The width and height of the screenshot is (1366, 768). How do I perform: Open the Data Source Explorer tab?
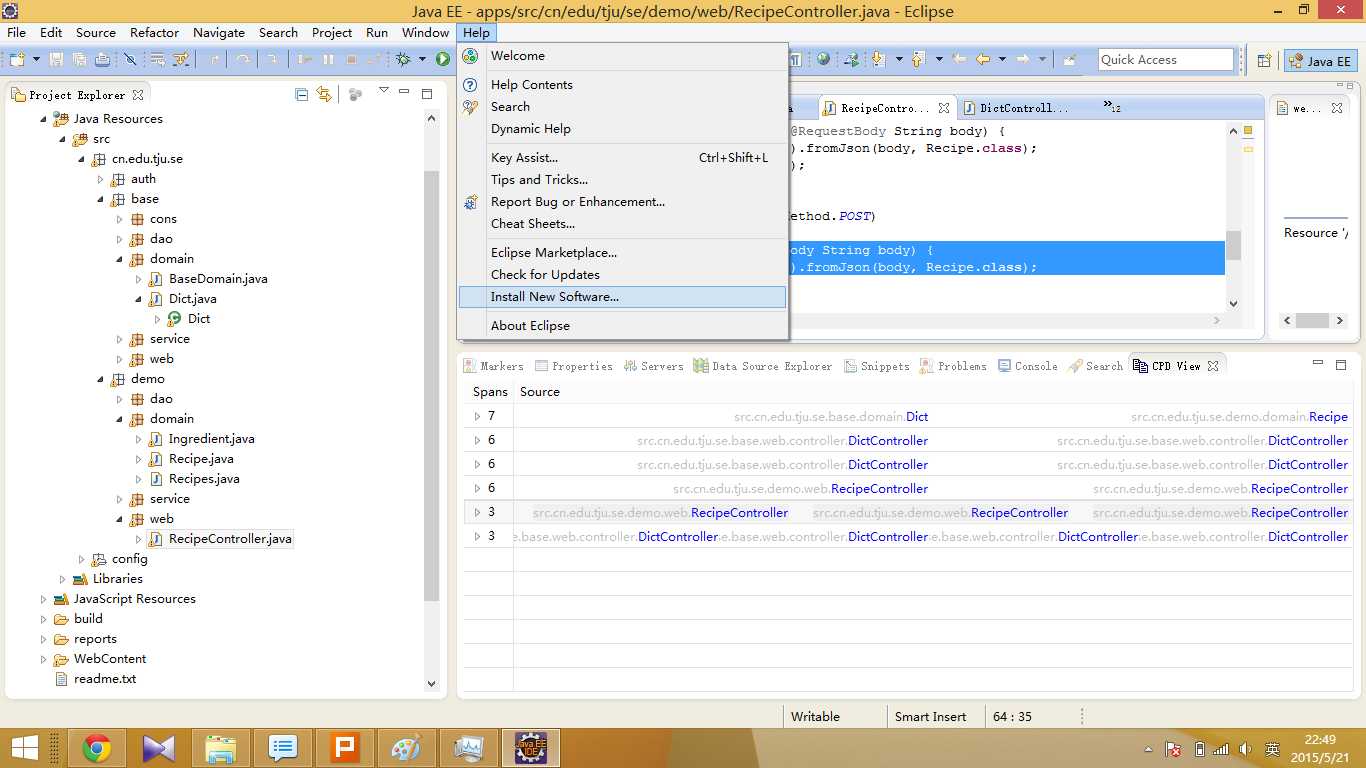[763, 366]
